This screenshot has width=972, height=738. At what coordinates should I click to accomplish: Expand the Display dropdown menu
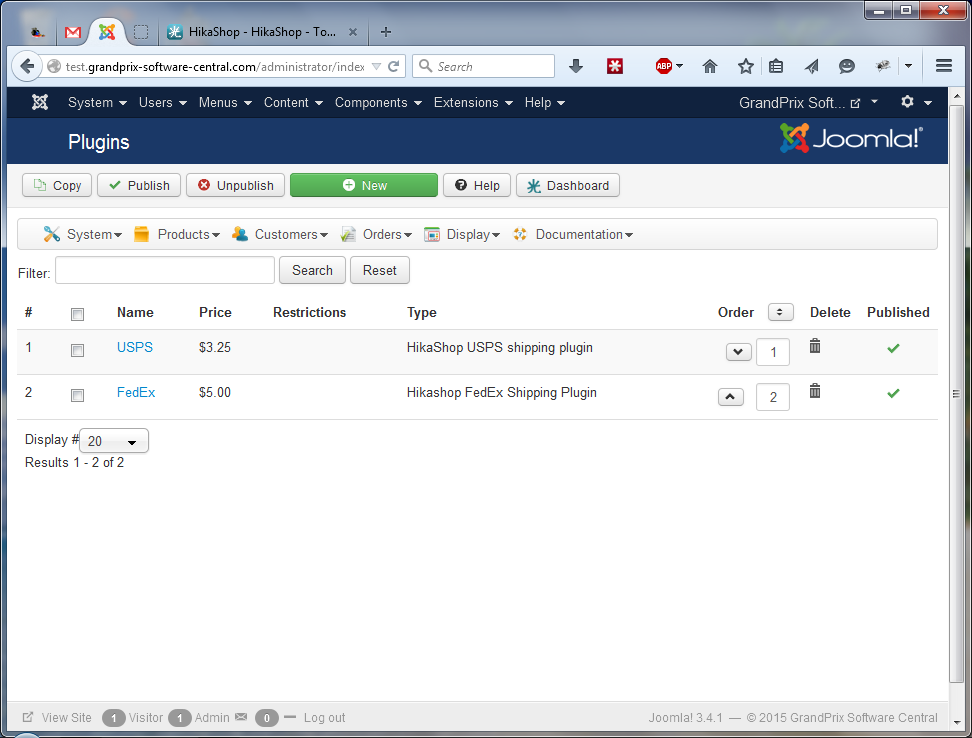click(x=462, y=234)
